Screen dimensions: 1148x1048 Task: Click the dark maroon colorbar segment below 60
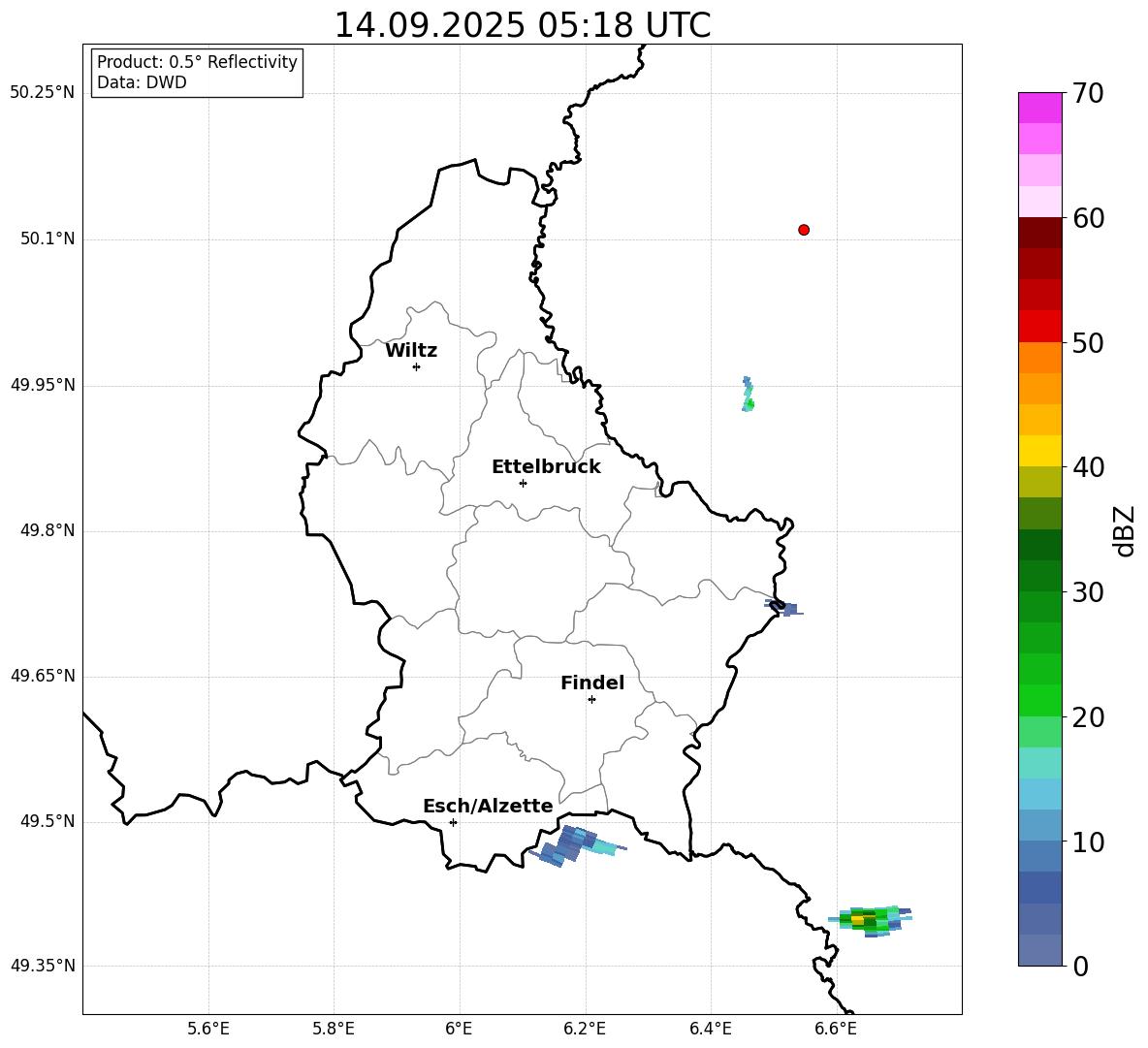tap(1040, 233)
